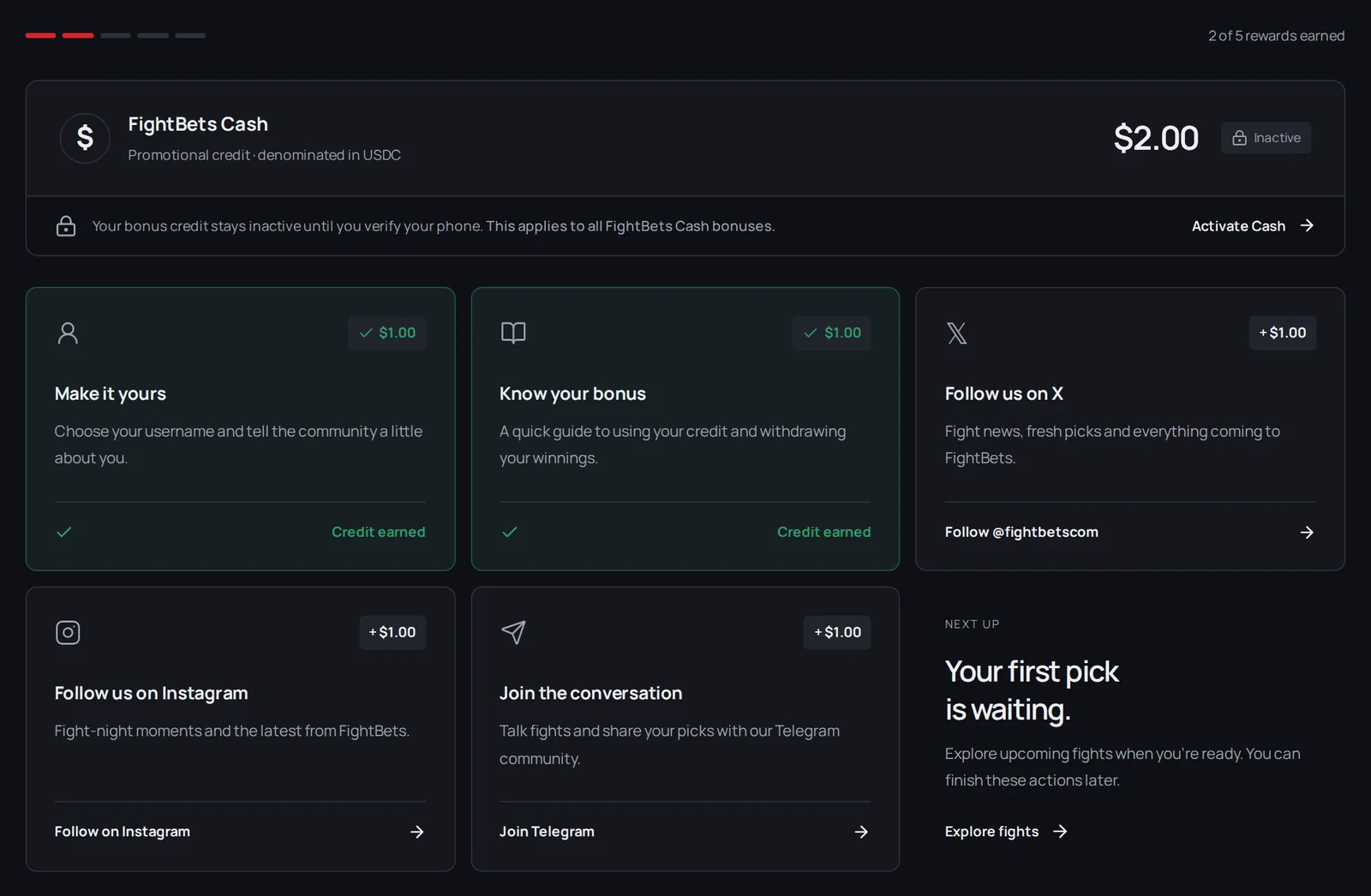Click the +$1.00 badge on Follow us on X
Image resolution: width=1371 pixels, height=896 pixels.
pyautogui.click(x=1283, y=333)
